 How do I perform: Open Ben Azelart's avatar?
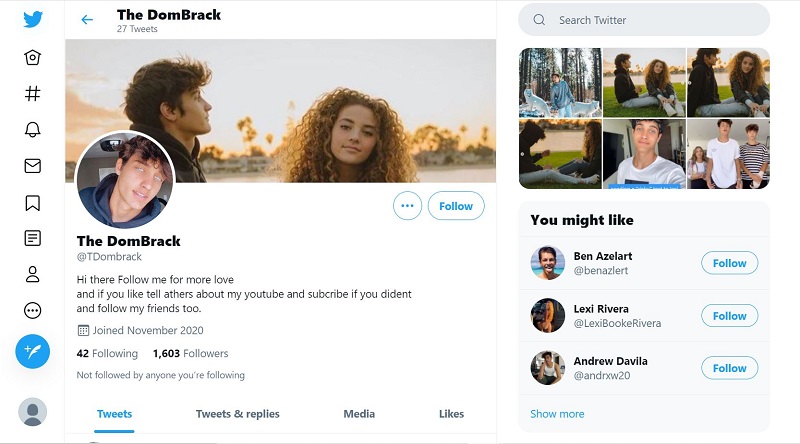(548, 263)
